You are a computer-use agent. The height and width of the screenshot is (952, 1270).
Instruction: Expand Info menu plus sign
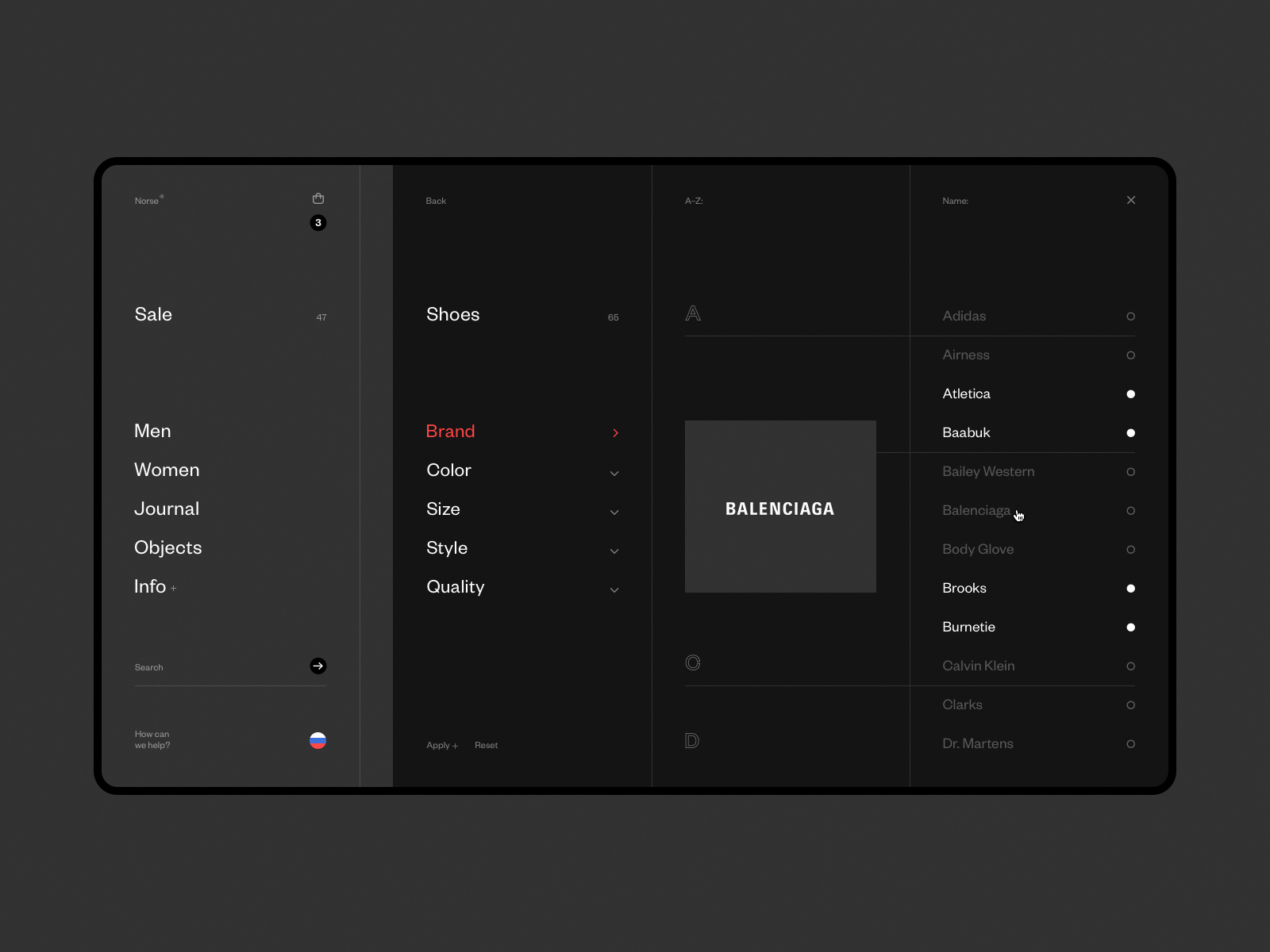pyautogui.click(x=174, y=589)
